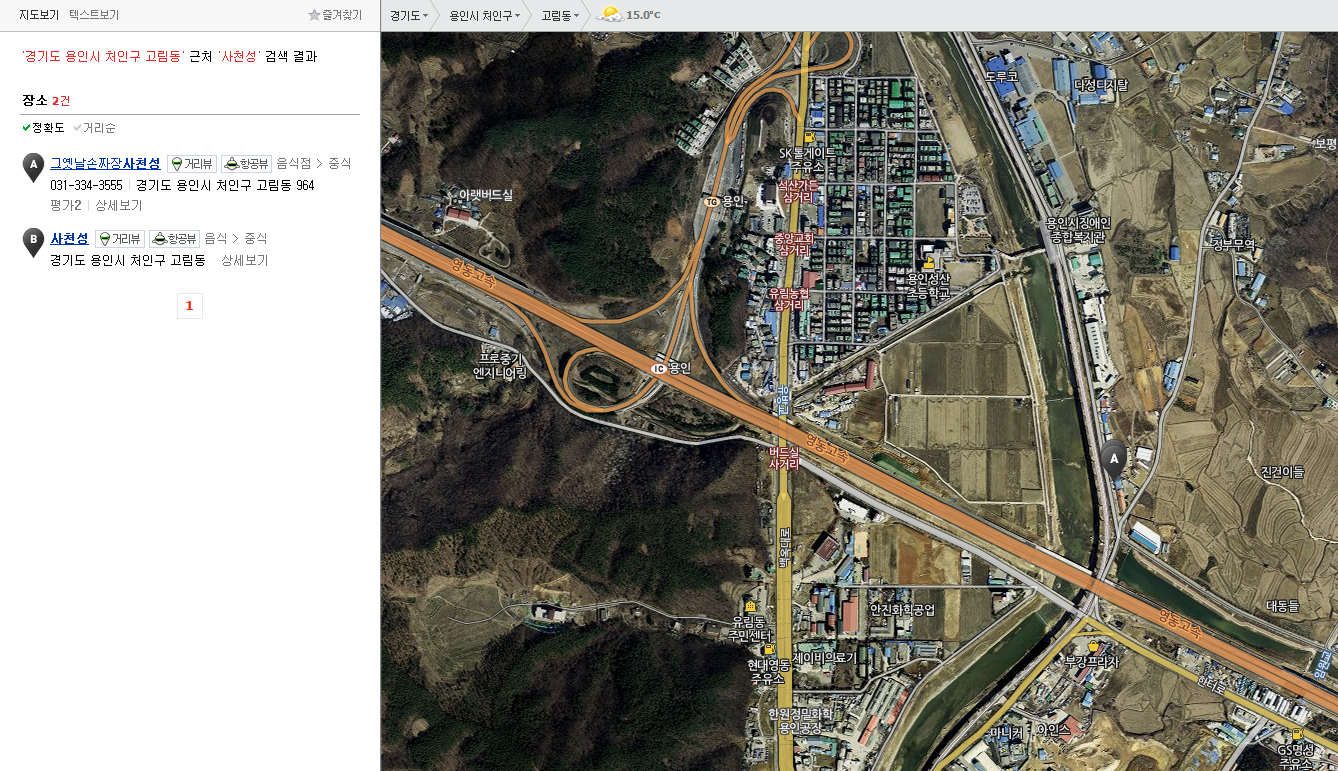Click the B marker icon in results list
This screenshot has height=771, width=1338.
[x=33, y=242]
